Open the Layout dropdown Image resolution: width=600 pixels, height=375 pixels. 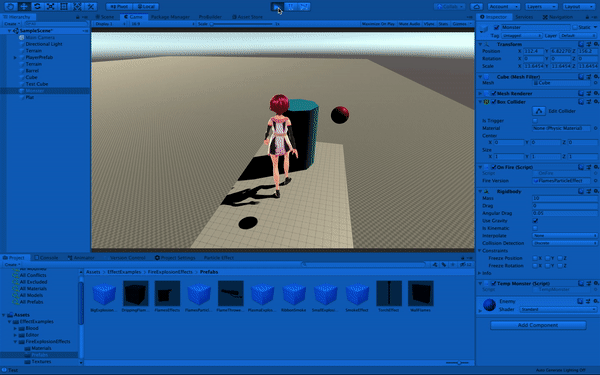point(578,7)
